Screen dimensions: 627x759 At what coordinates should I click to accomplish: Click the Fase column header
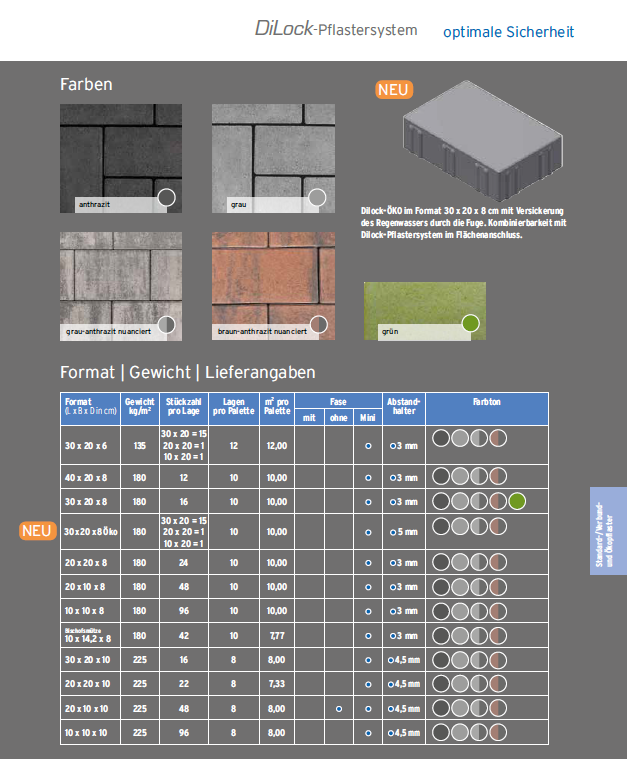[338, 400]
